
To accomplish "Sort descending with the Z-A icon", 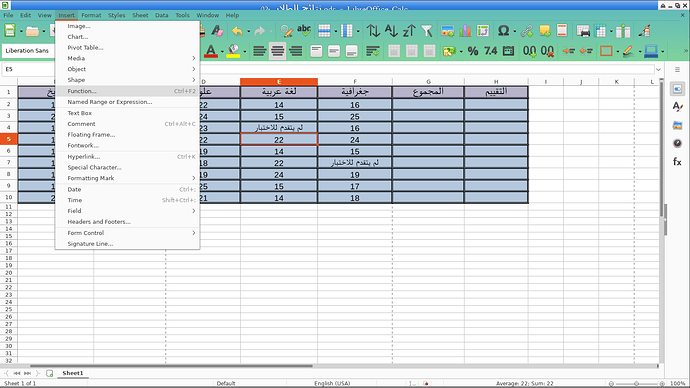I will tap(409, 31).
